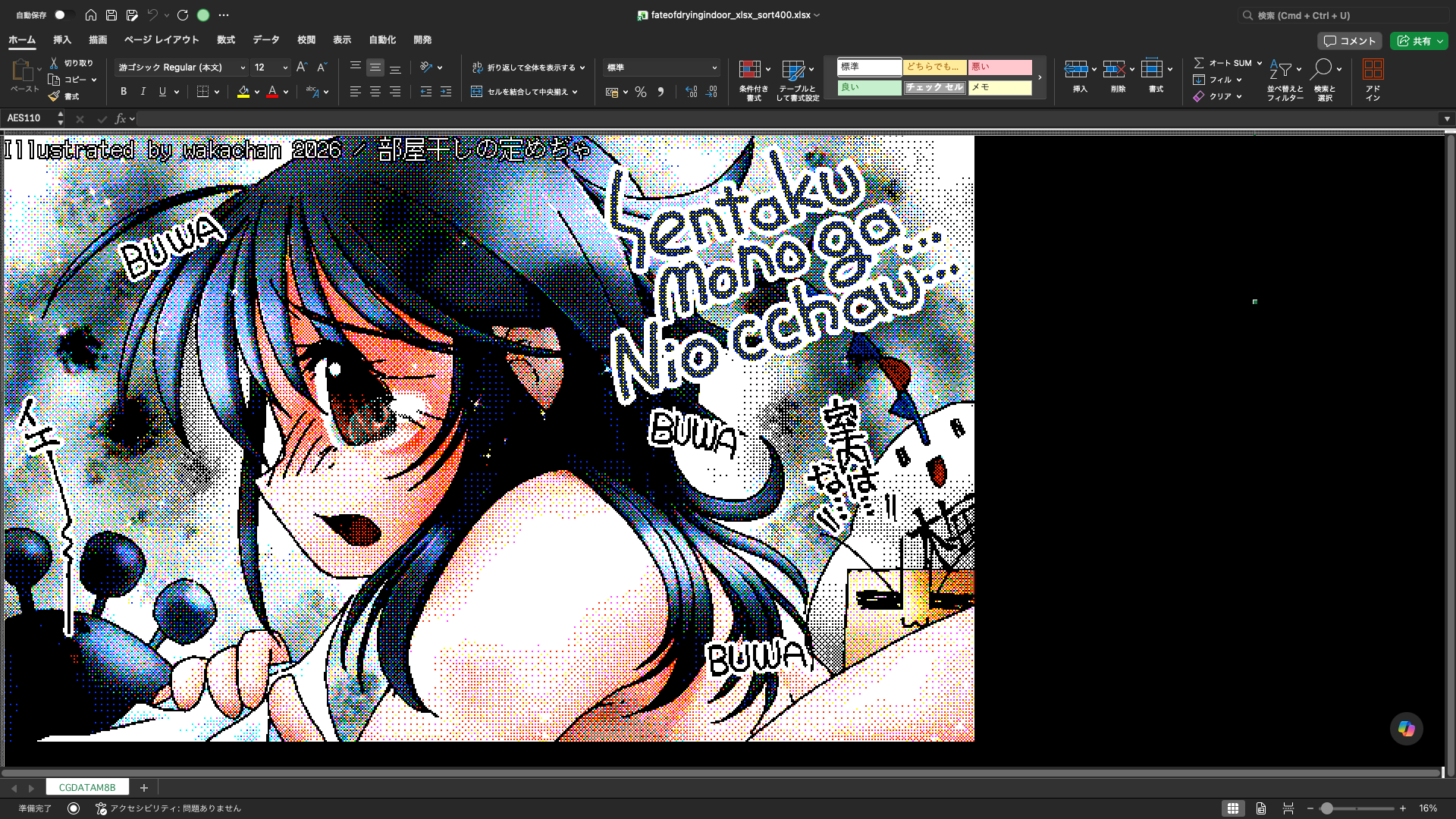Align text to bottom
This screenshot has width=1456, height=819.
(x=395, y=67)
